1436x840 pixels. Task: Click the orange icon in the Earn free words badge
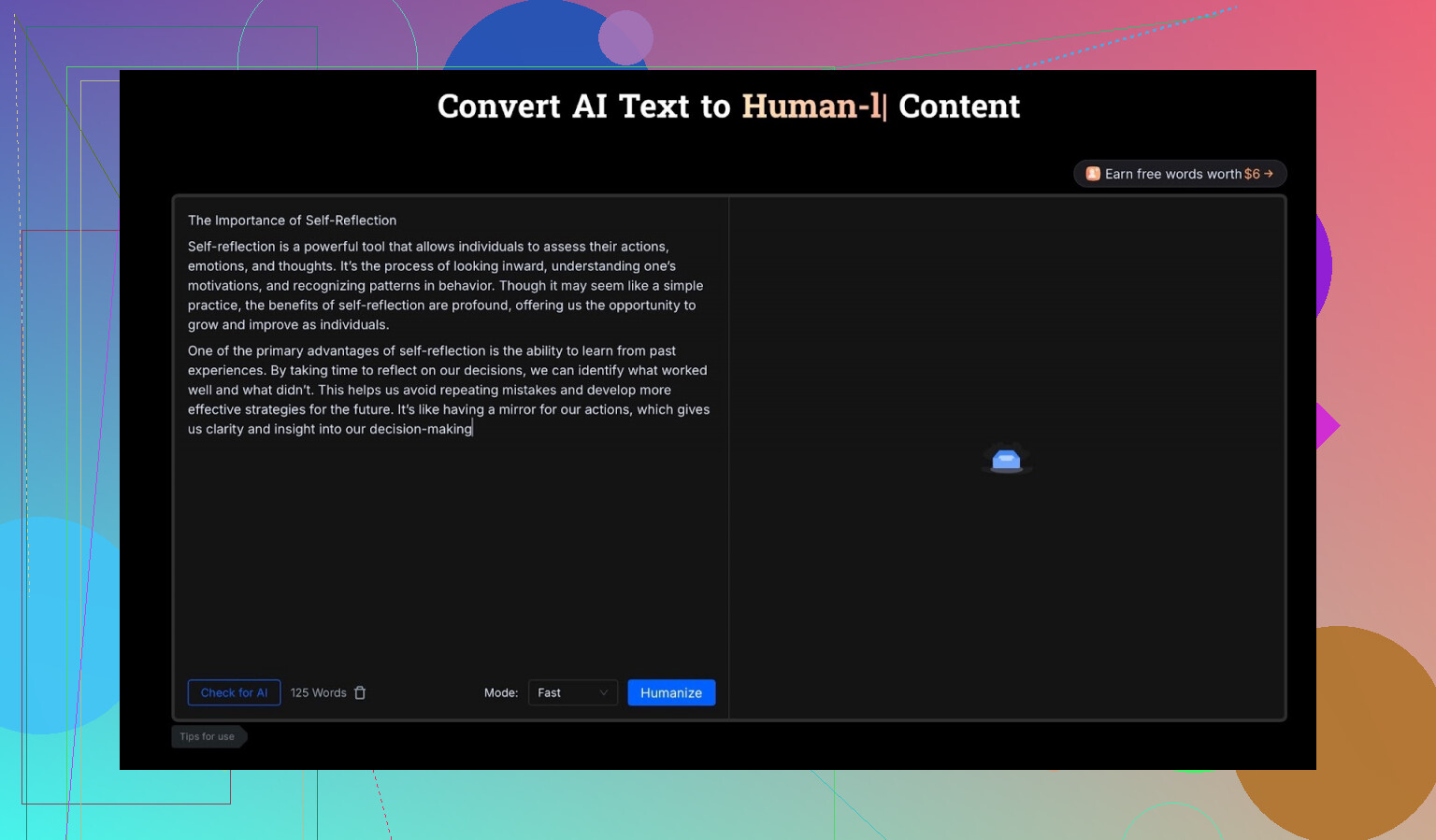click(x=1092, y=174)
